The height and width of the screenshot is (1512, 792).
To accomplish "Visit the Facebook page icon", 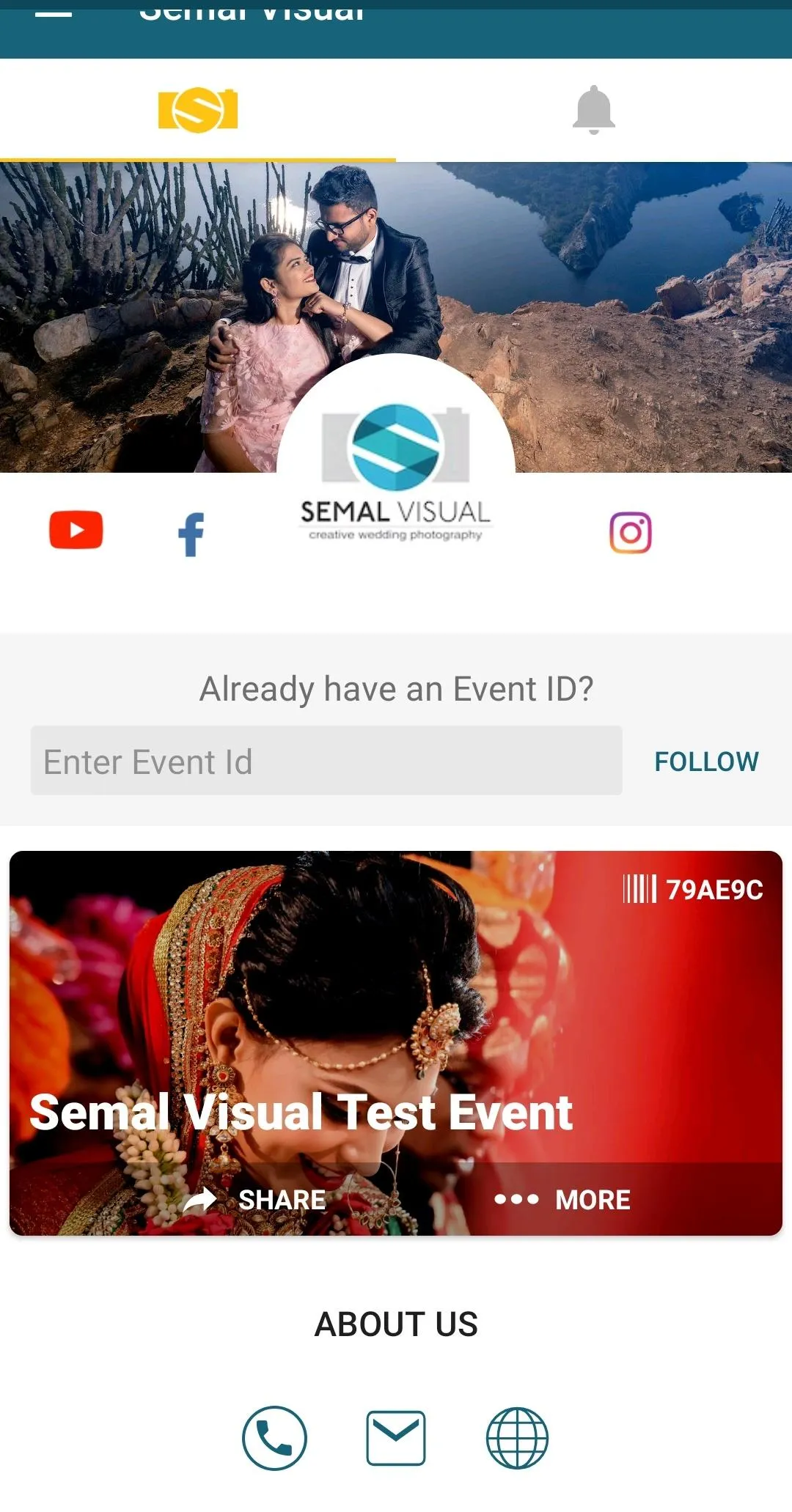I will point(191,534).
